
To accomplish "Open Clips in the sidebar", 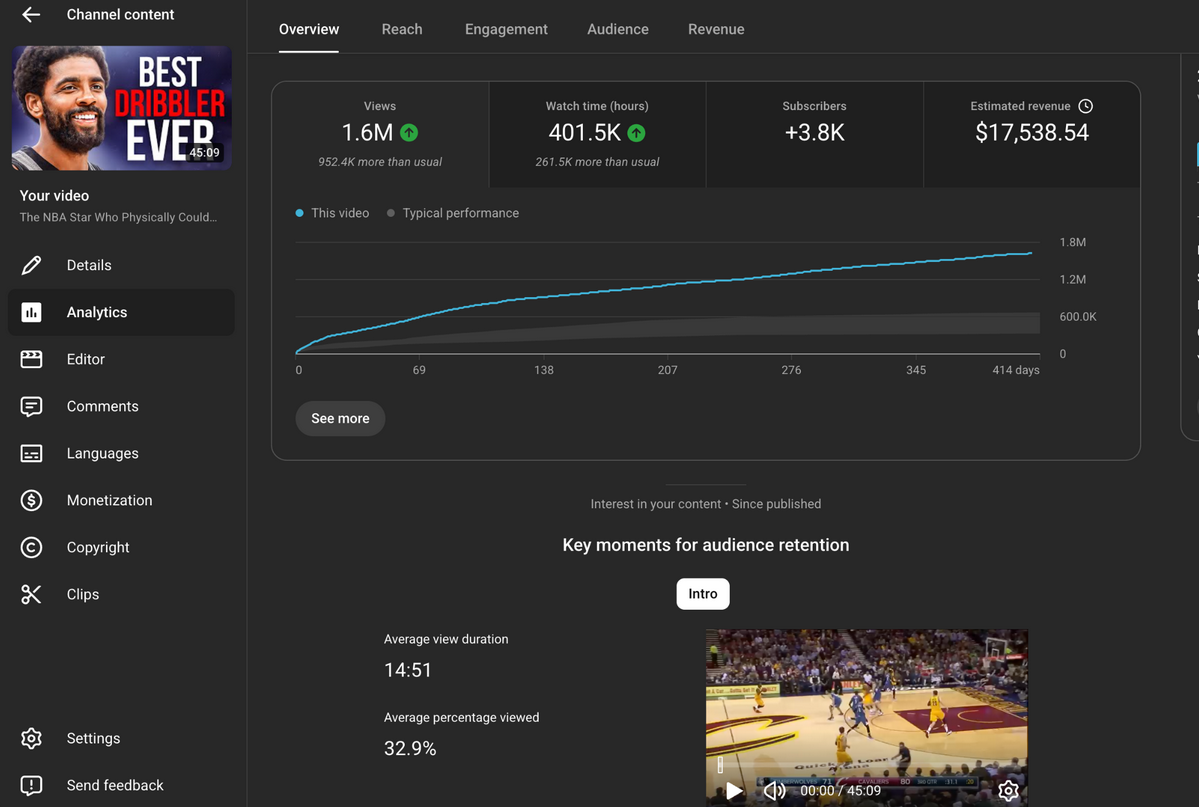I will click(121, 594).
